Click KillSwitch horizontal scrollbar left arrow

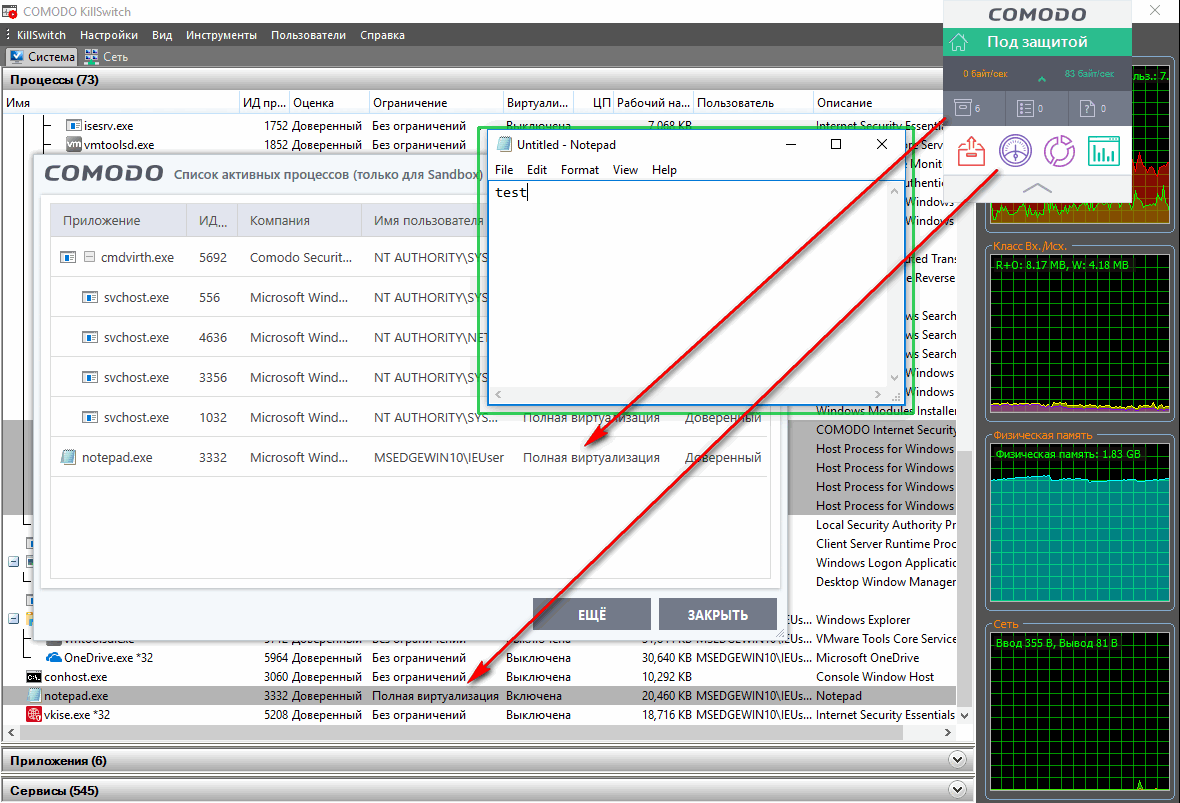pyautogui.click(x=11, y=732)
